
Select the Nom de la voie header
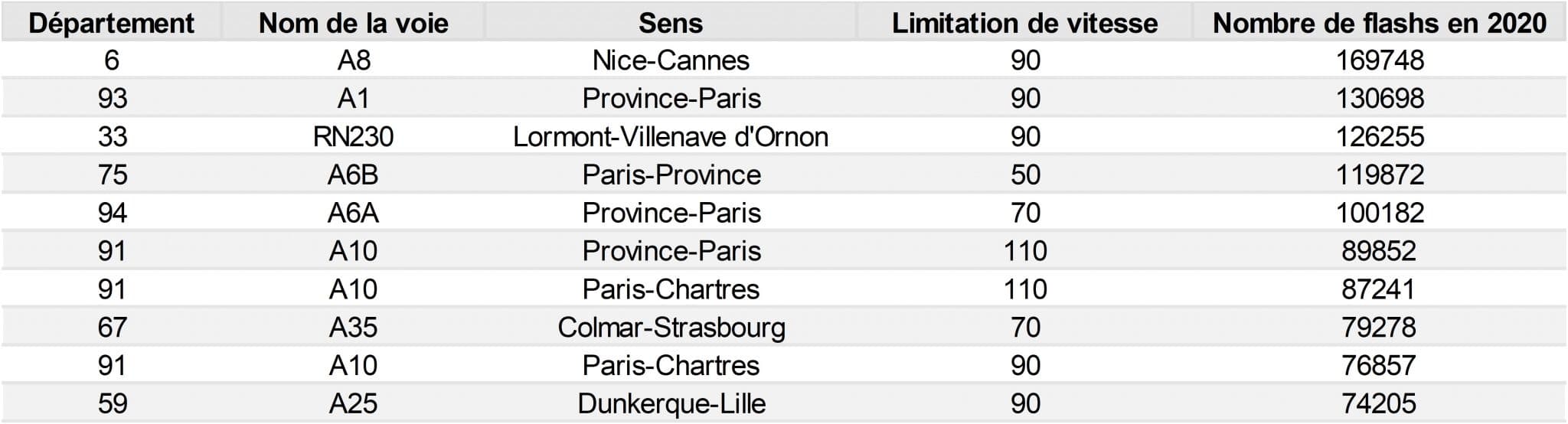point(353,23)
